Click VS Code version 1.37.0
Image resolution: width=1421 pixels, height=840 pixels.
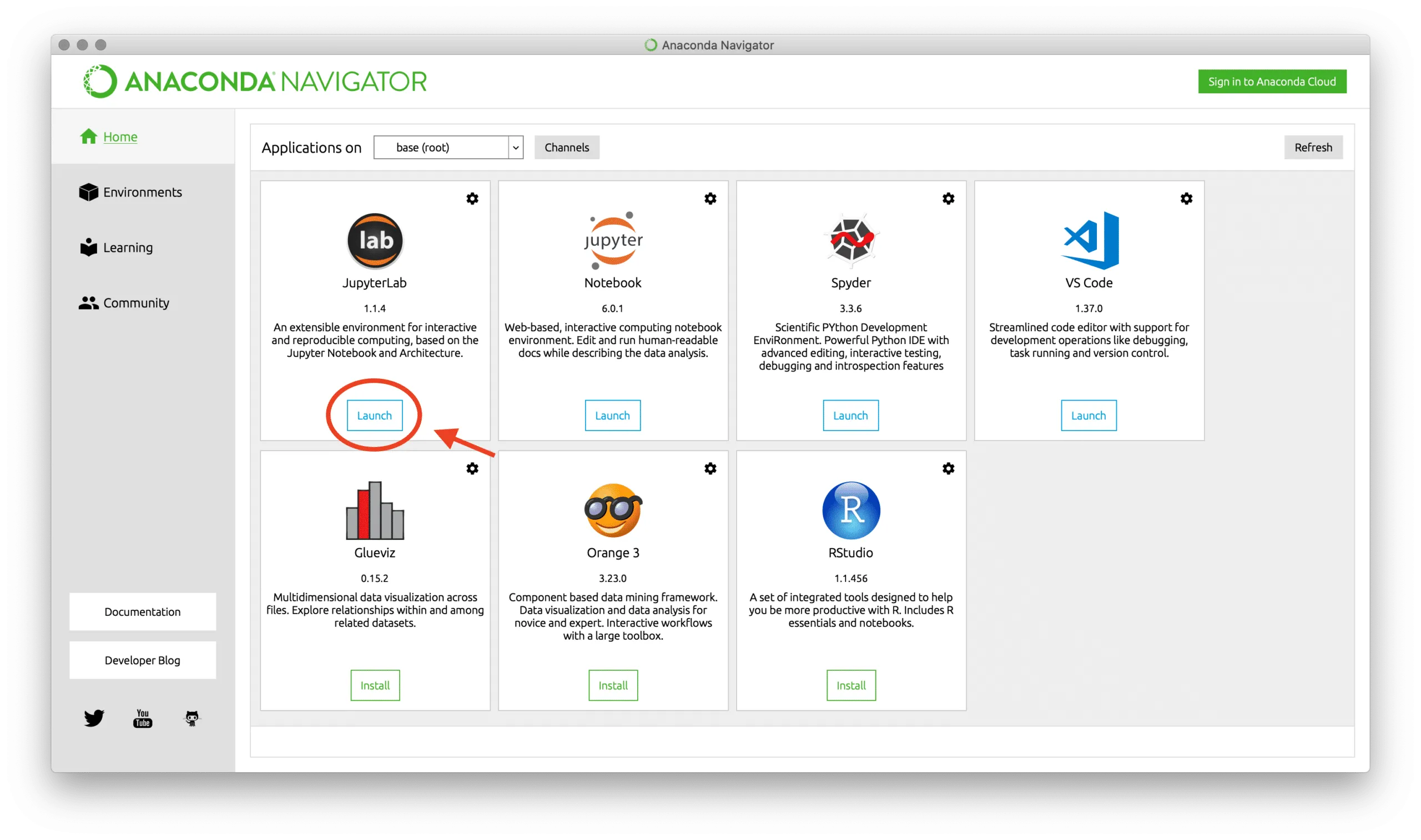coord(1089,308)
